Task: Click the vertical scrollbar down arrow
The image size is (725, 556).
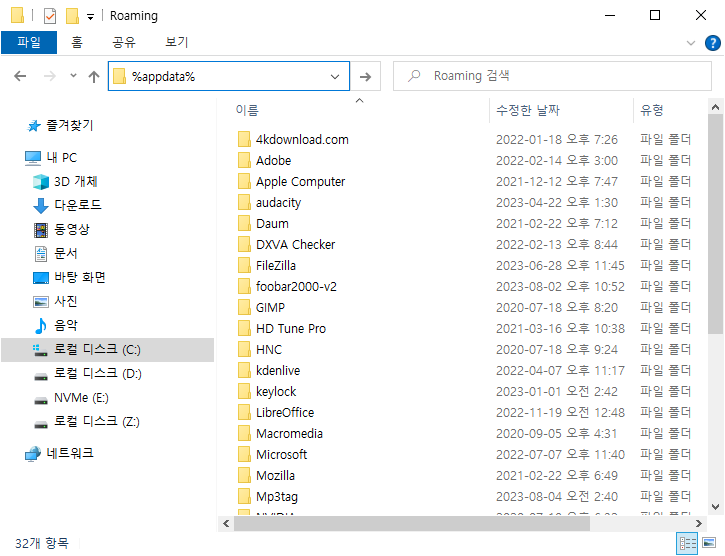Action: (715, 507)
